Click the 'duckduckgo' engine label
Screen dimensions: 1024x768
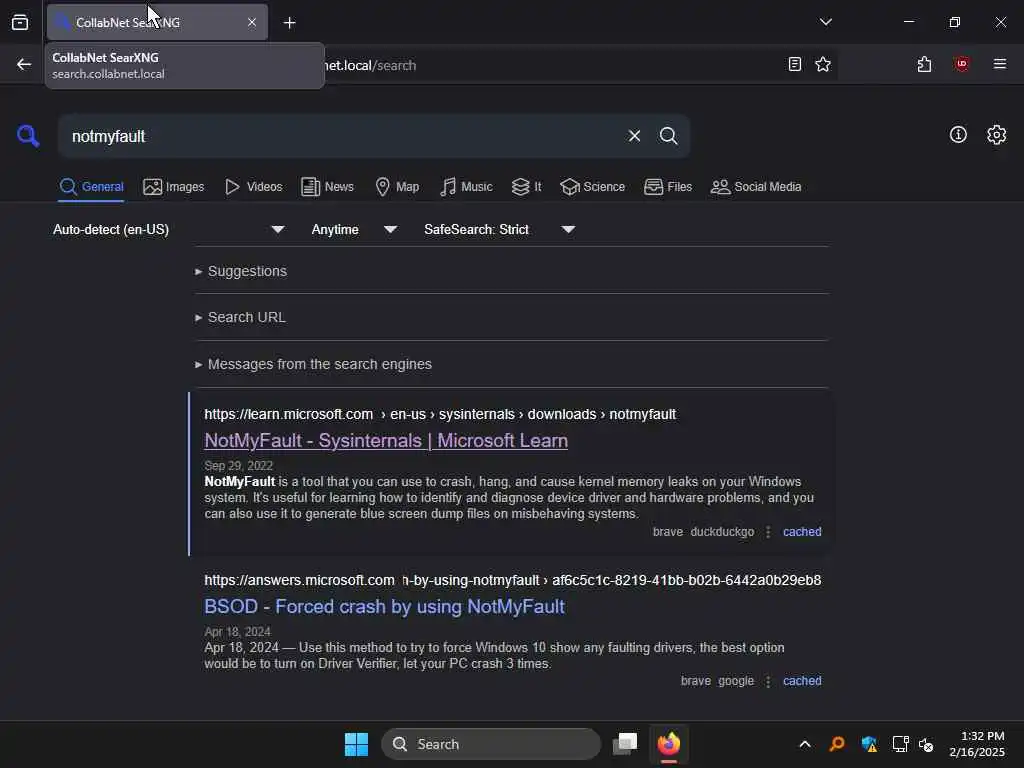[x=722, y=532]
